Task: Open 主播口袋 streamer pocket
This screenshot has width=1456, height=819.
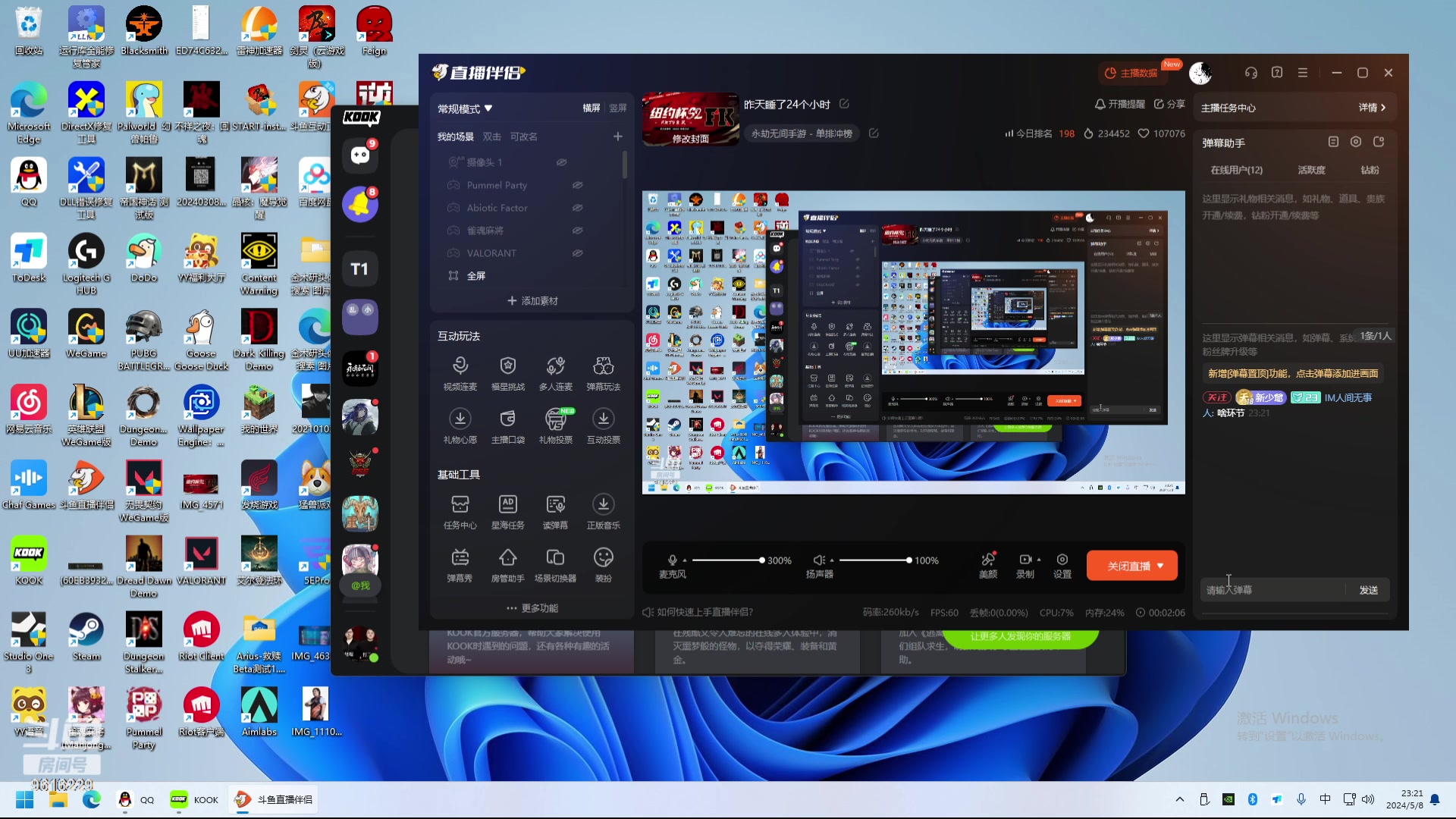Action: 508,426
